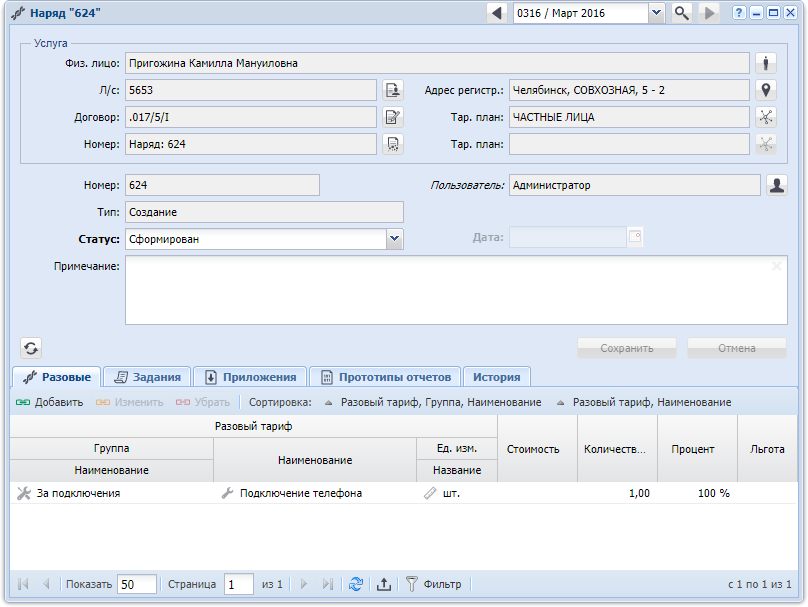The image size is (808, 607).
Task: Open the personal account icon beside Л/с
Action: [x=393, y=90]
